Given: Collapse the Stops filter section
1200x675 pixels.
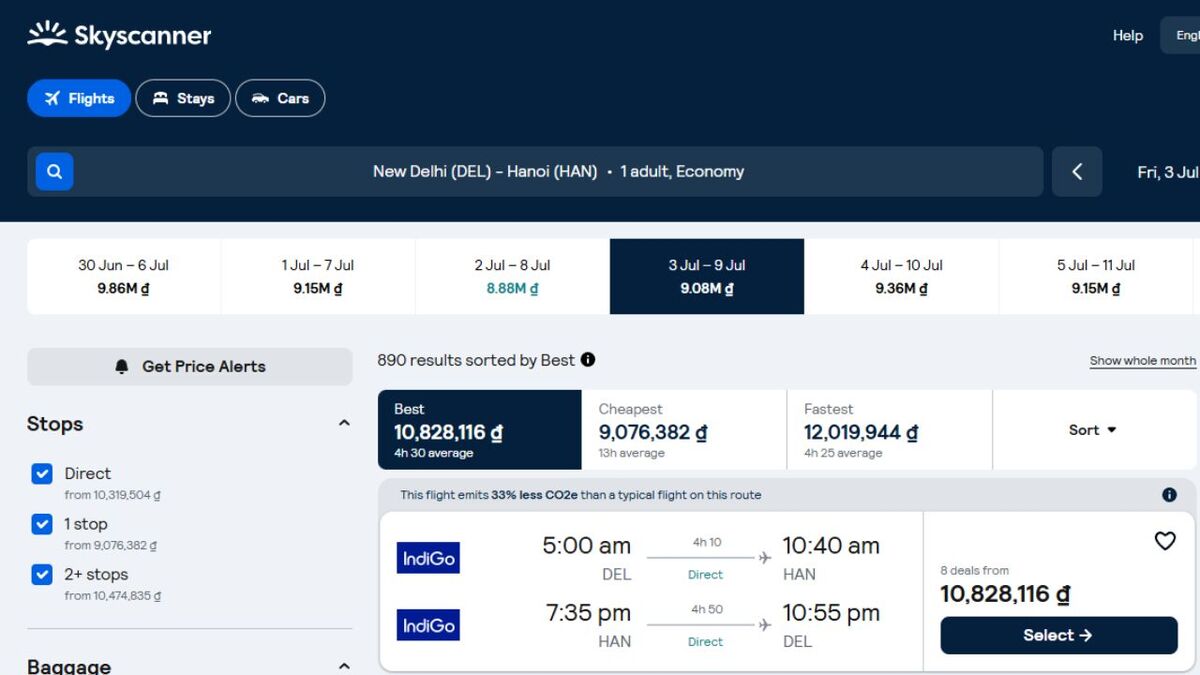Looking at the screenshot, I should 344,424.
